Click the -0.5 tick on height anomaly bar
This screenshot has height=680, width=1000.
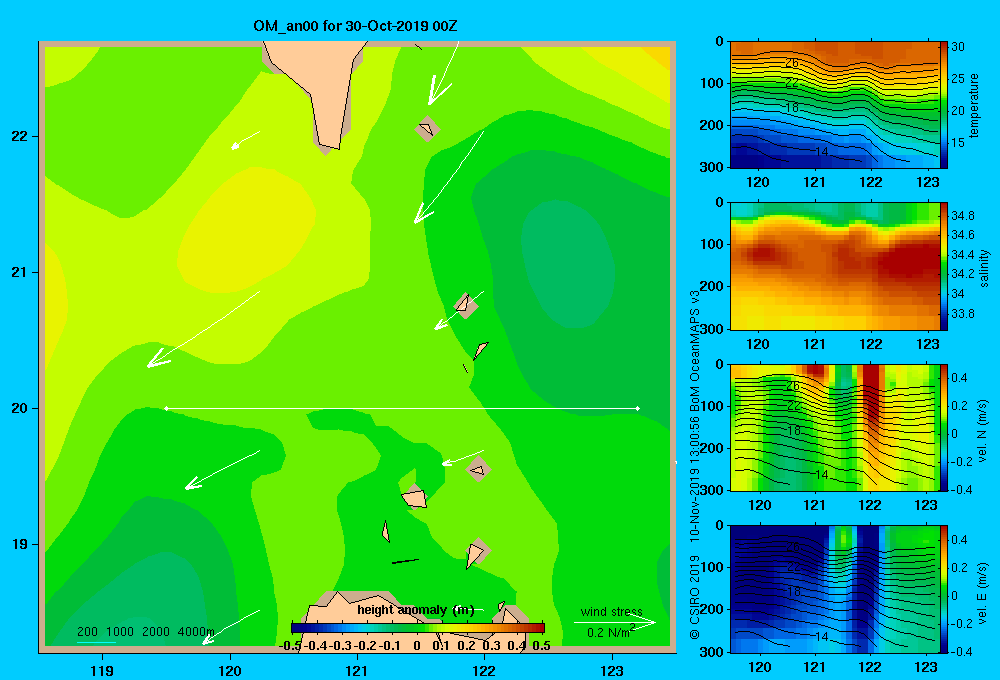tap(291, 646)
